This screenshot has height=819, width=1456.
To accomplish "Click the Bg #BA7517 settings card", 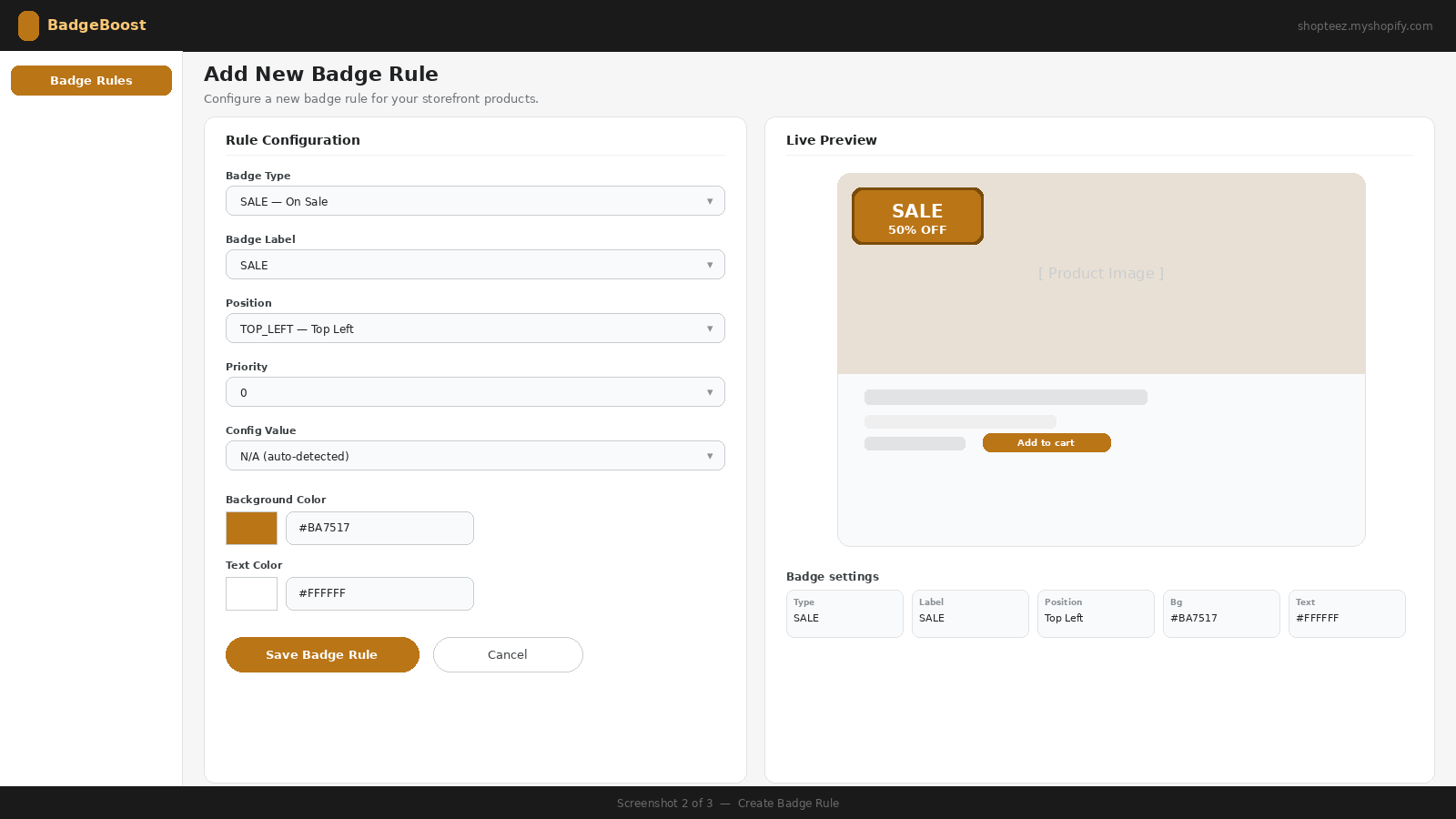I will (1221, 613).
